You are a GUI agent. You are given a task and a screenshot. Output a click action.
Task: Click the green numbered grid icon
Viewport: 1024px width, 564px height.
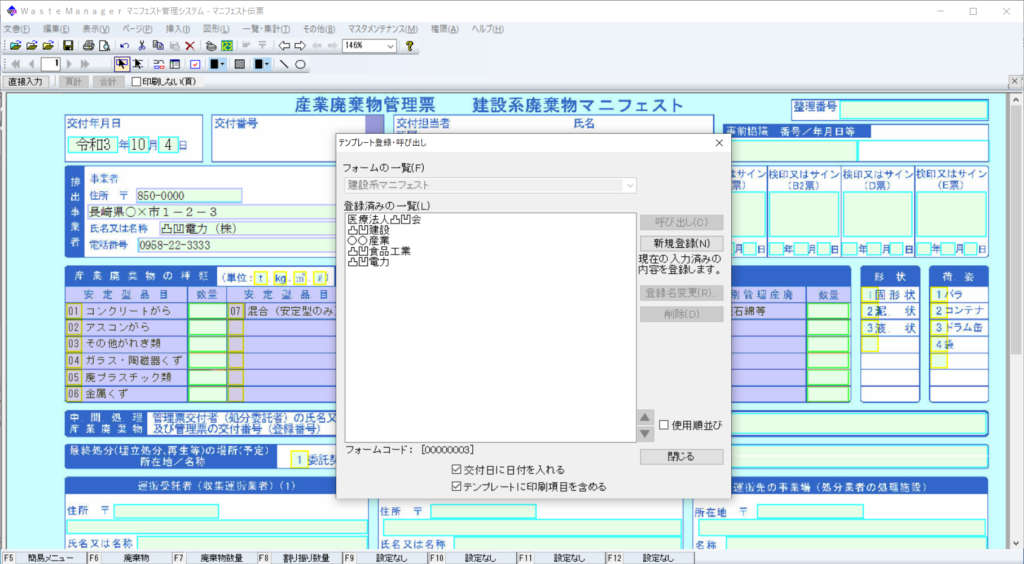tap(227, 46)
